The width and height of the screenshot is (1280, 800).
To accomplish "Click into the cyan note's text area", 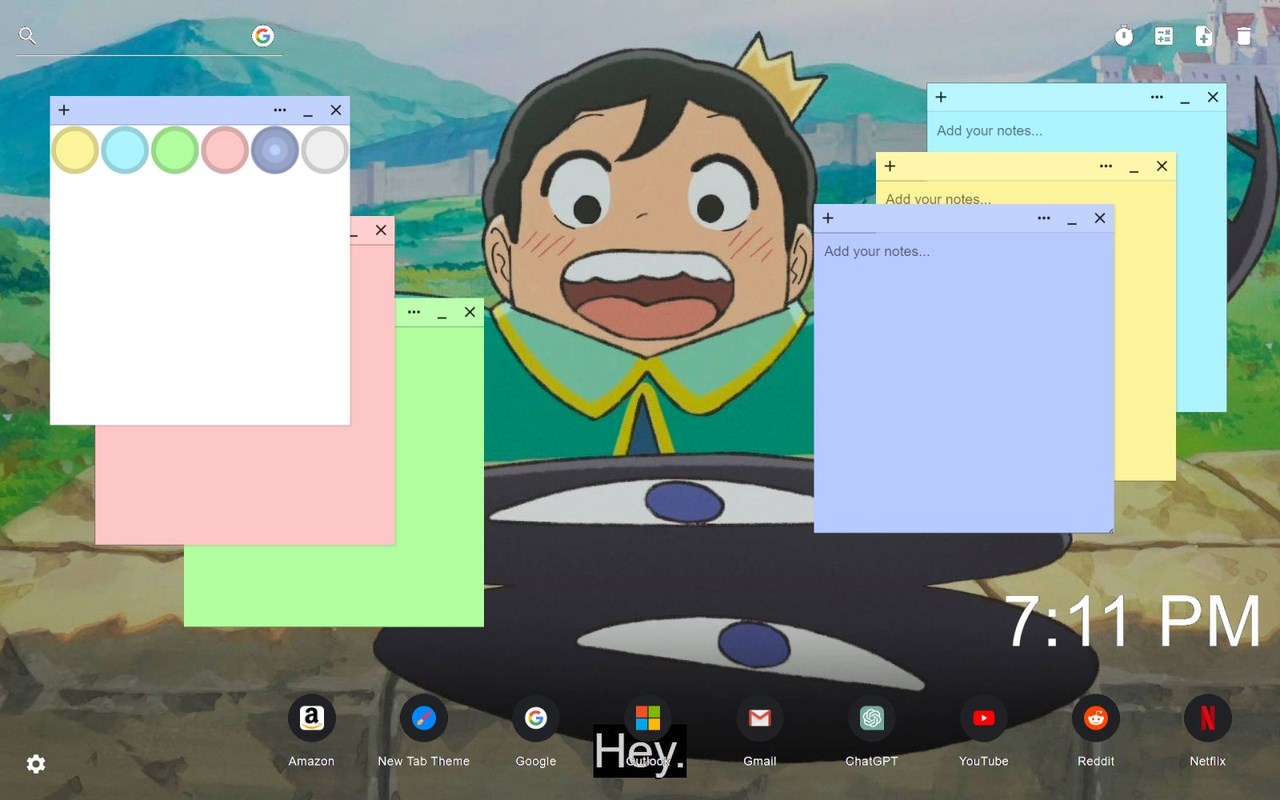I will pyautogui.click(x=1077, y=131).
